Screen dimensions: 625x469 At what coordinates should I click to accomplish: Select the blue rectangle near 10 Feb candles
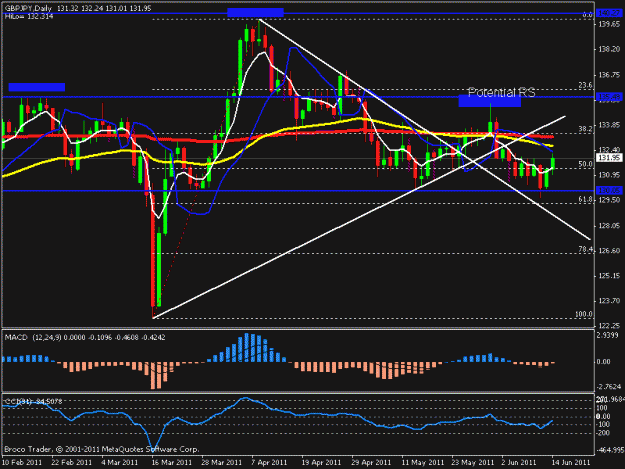[x=37, y=87]
